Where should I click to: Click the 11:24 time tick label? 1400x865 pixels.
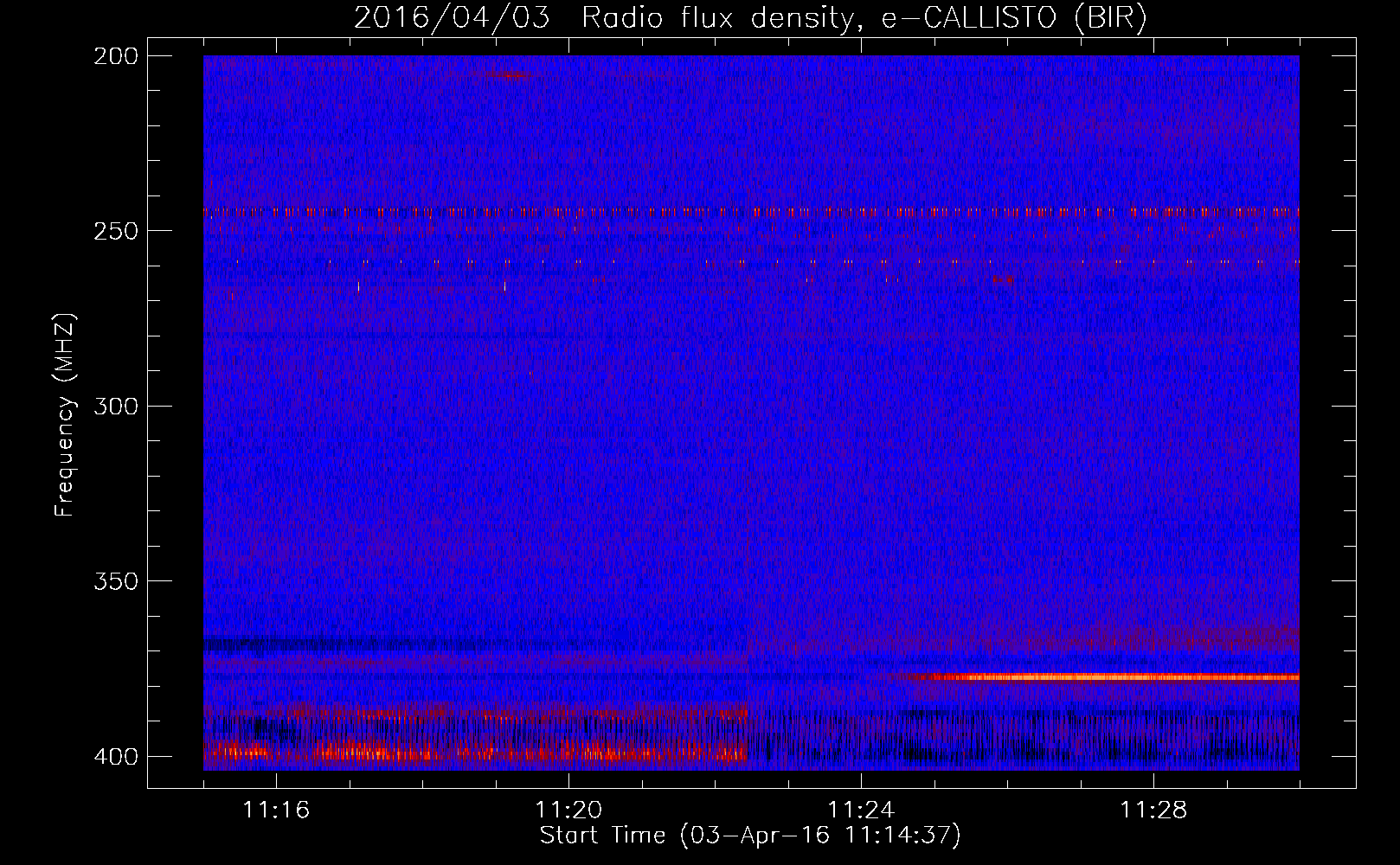pyautogui.click(x=861, y=811)
